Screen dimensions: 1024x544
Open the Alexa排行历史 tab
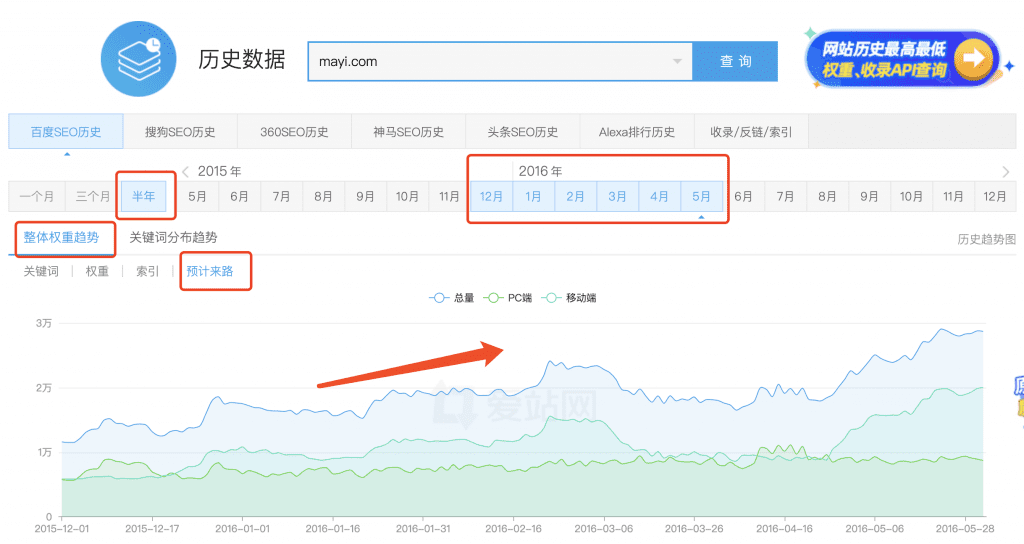[636, 132]
